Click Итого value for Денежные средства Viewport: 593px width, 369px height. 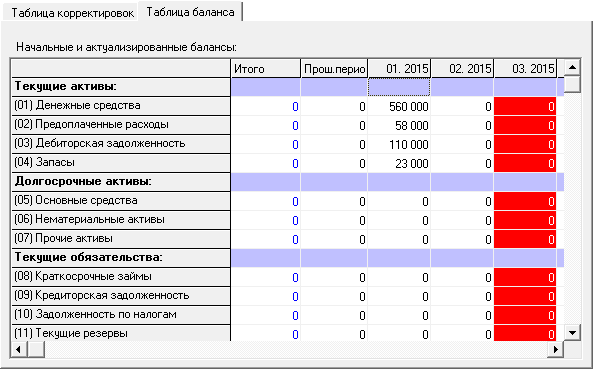coord(265,106)
